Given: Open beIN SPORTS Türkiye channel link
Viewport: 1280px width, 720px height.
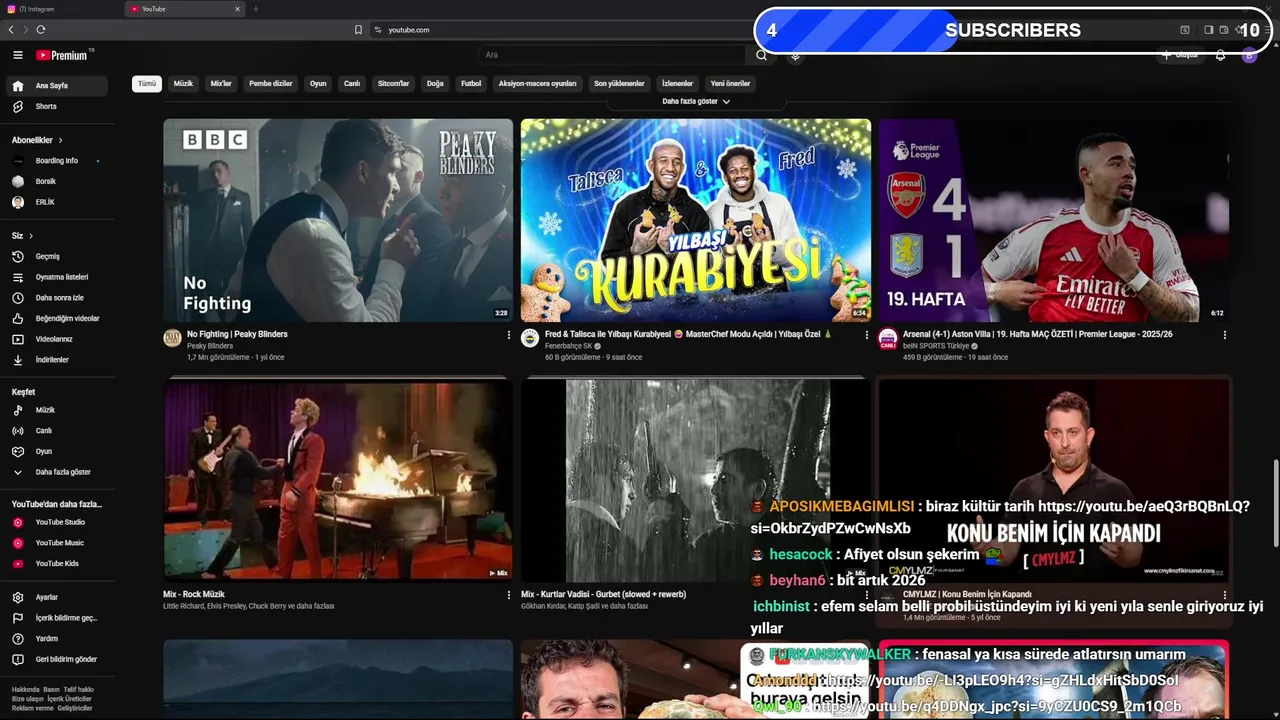Looking at the screenshot, I should 936,346.
